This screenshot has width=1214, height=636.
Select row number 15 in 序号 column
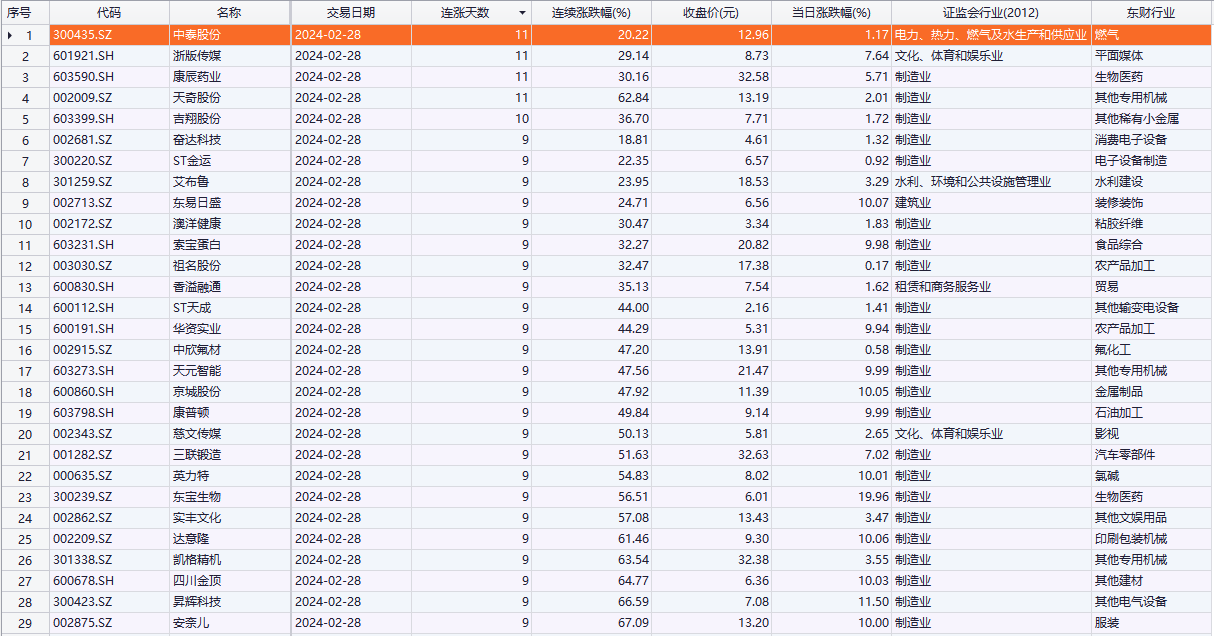pos(25,329)
